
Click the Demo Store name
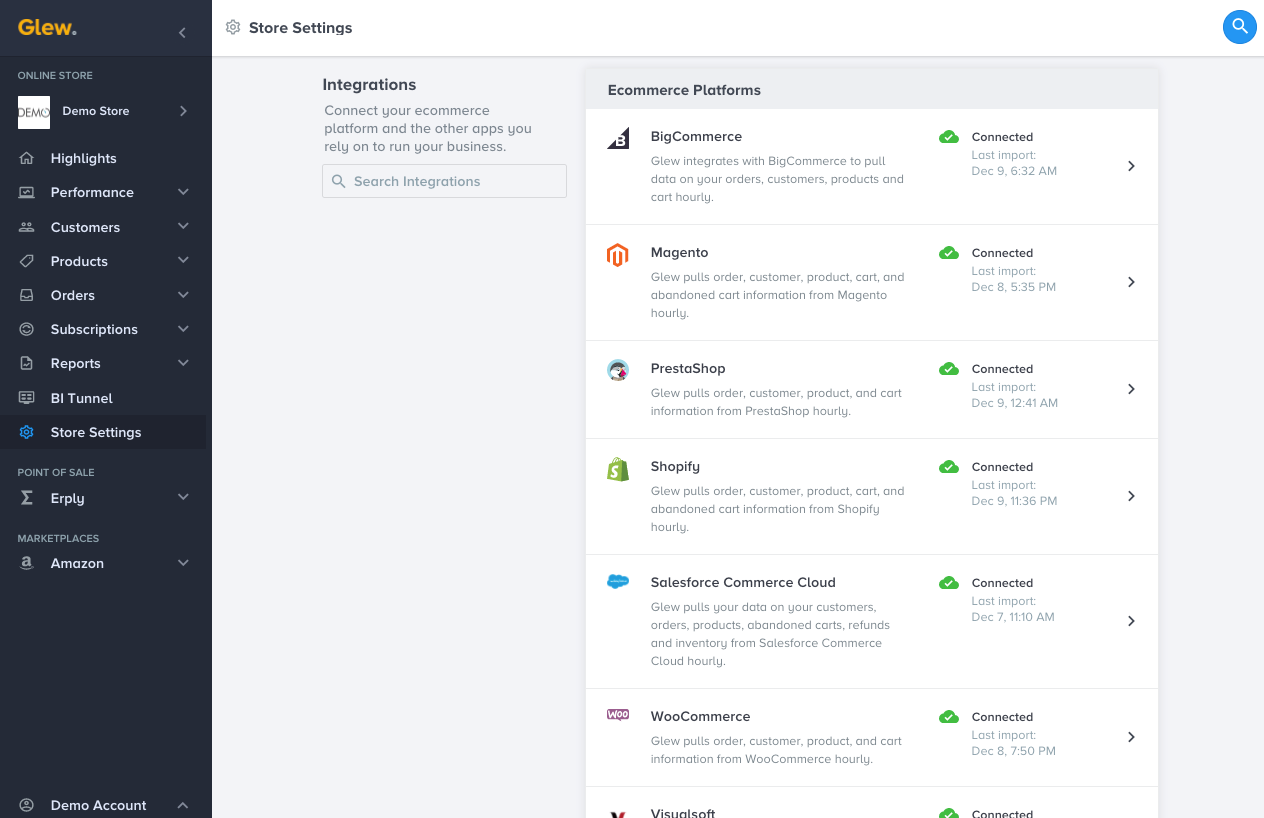[96, 111]
